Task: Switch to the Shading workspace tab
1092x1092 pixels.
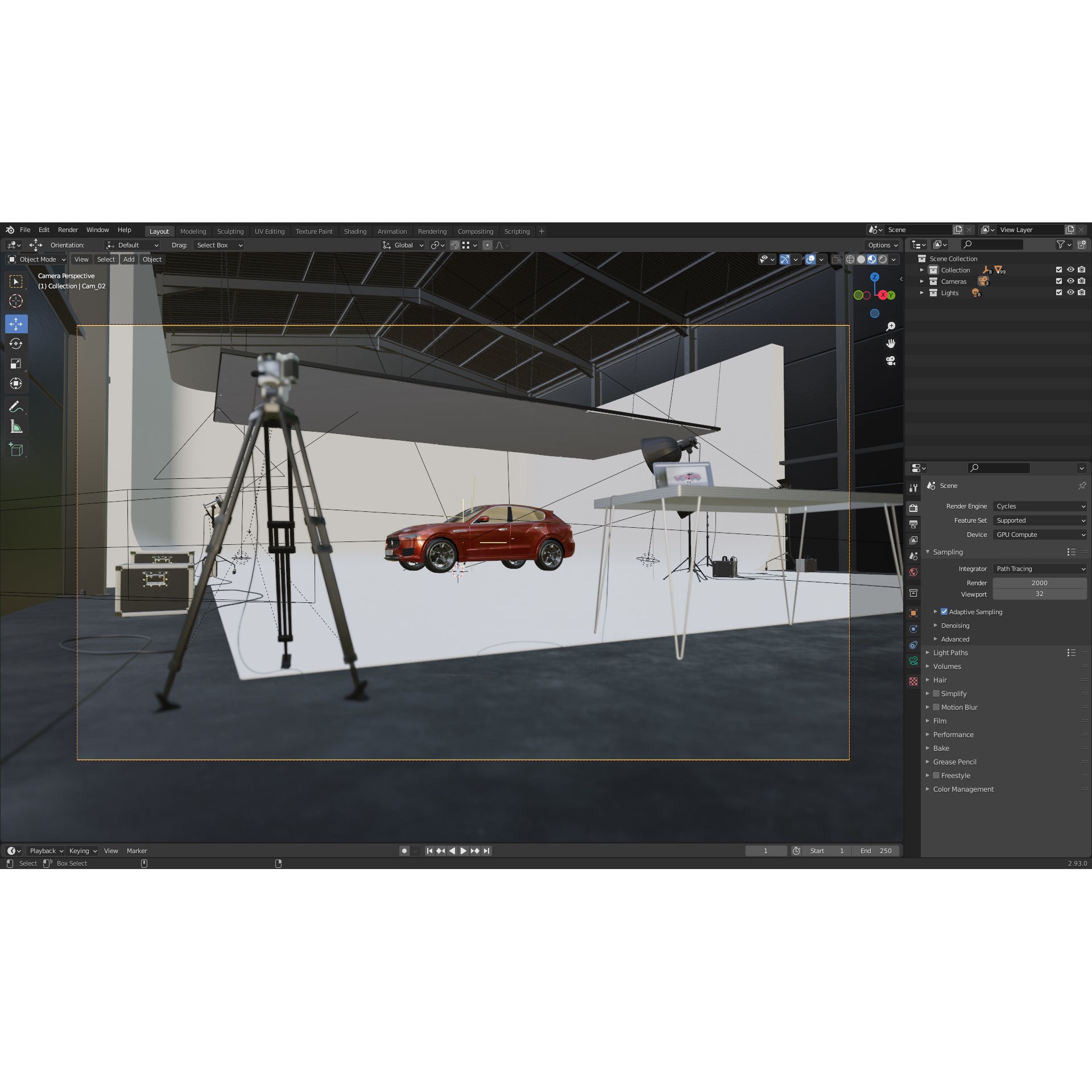Action: [x=355, y=231]
